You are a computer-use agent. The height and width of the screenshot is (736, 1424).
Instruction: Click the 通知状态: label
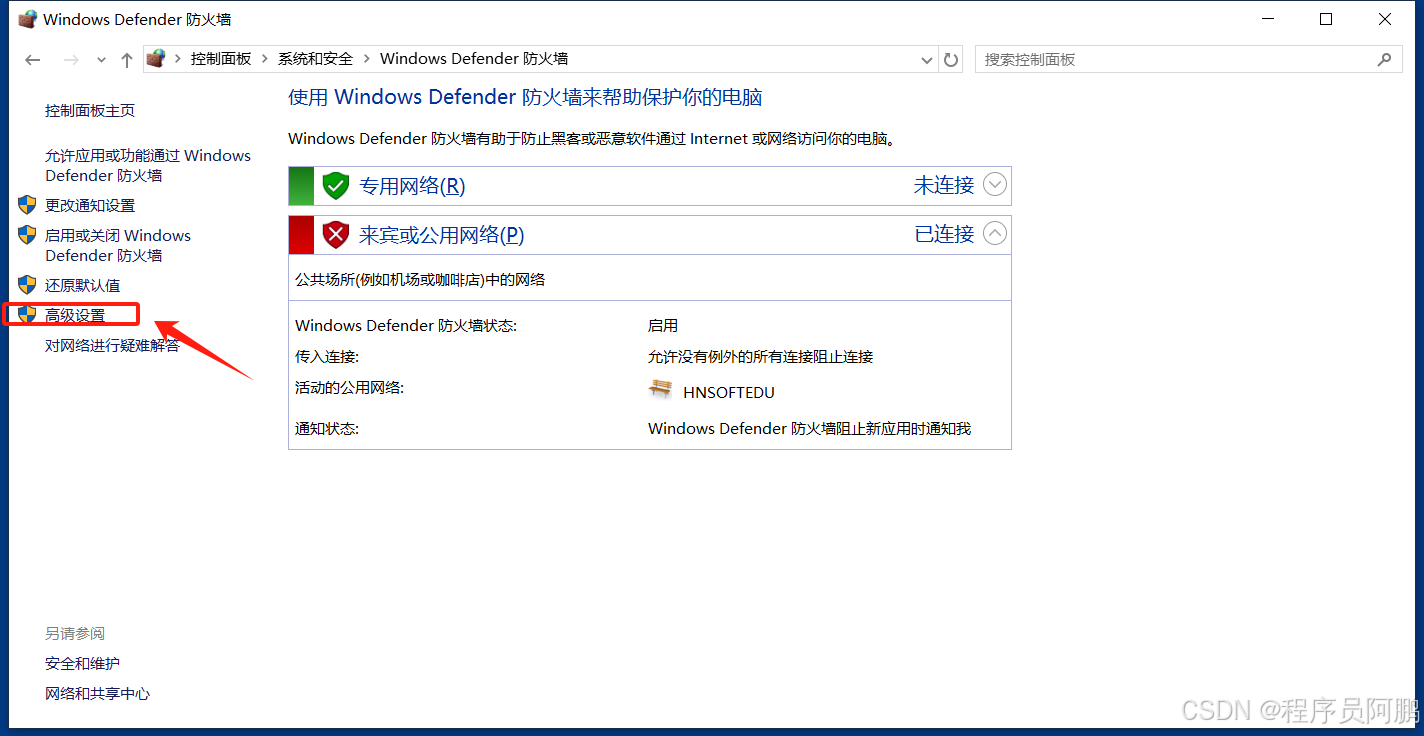point(327,429)
